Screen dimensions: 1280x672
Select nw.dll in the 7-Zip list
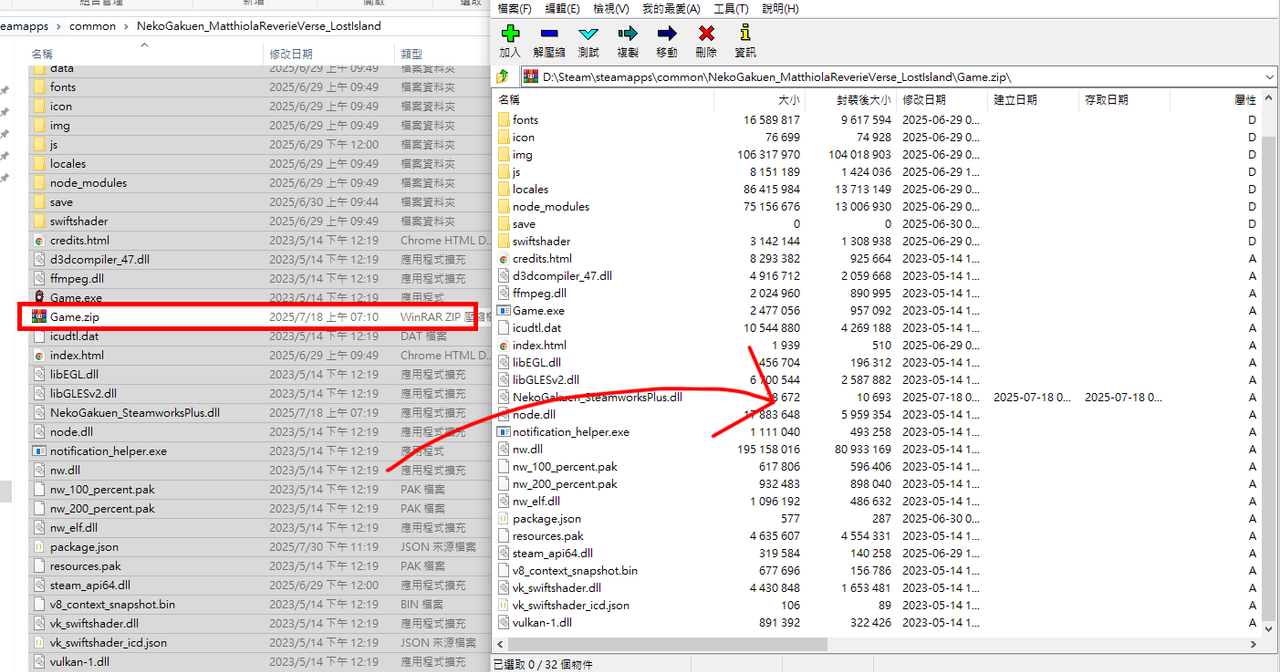point(527,449)
